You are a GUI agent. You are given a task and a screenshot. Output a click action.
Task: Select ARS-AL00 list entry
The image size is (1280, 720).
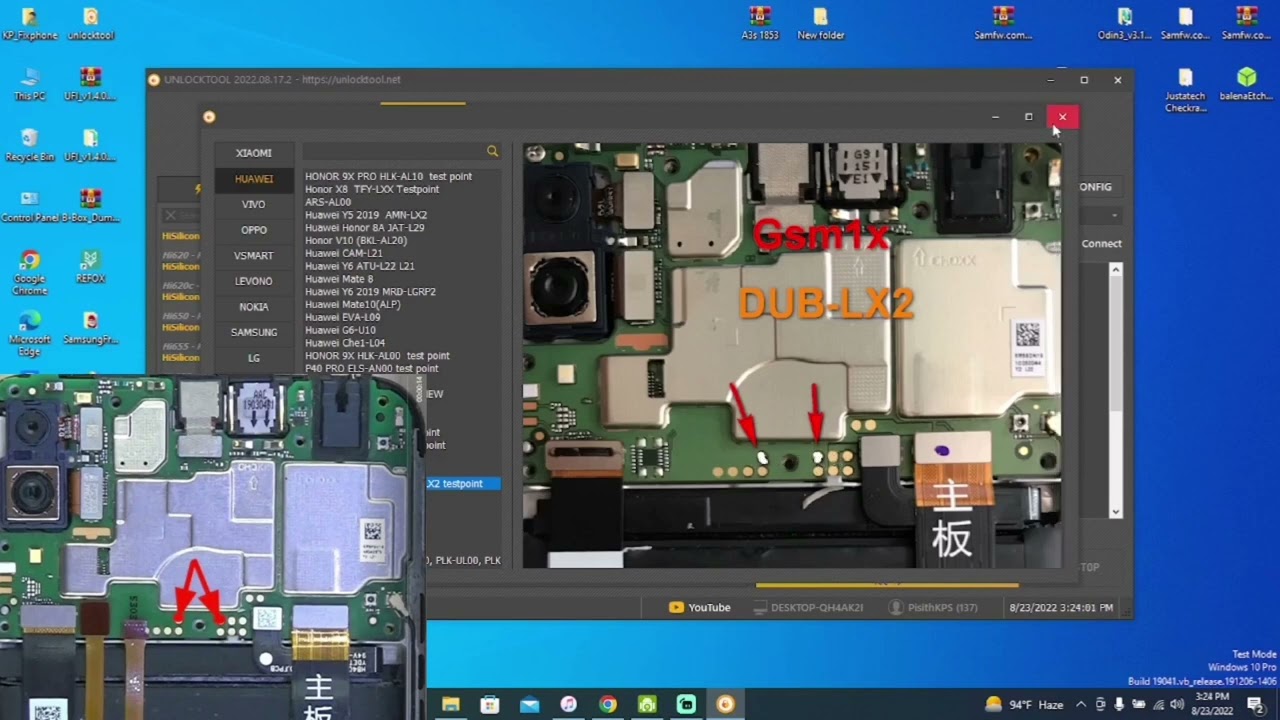[x=328, y=202]
